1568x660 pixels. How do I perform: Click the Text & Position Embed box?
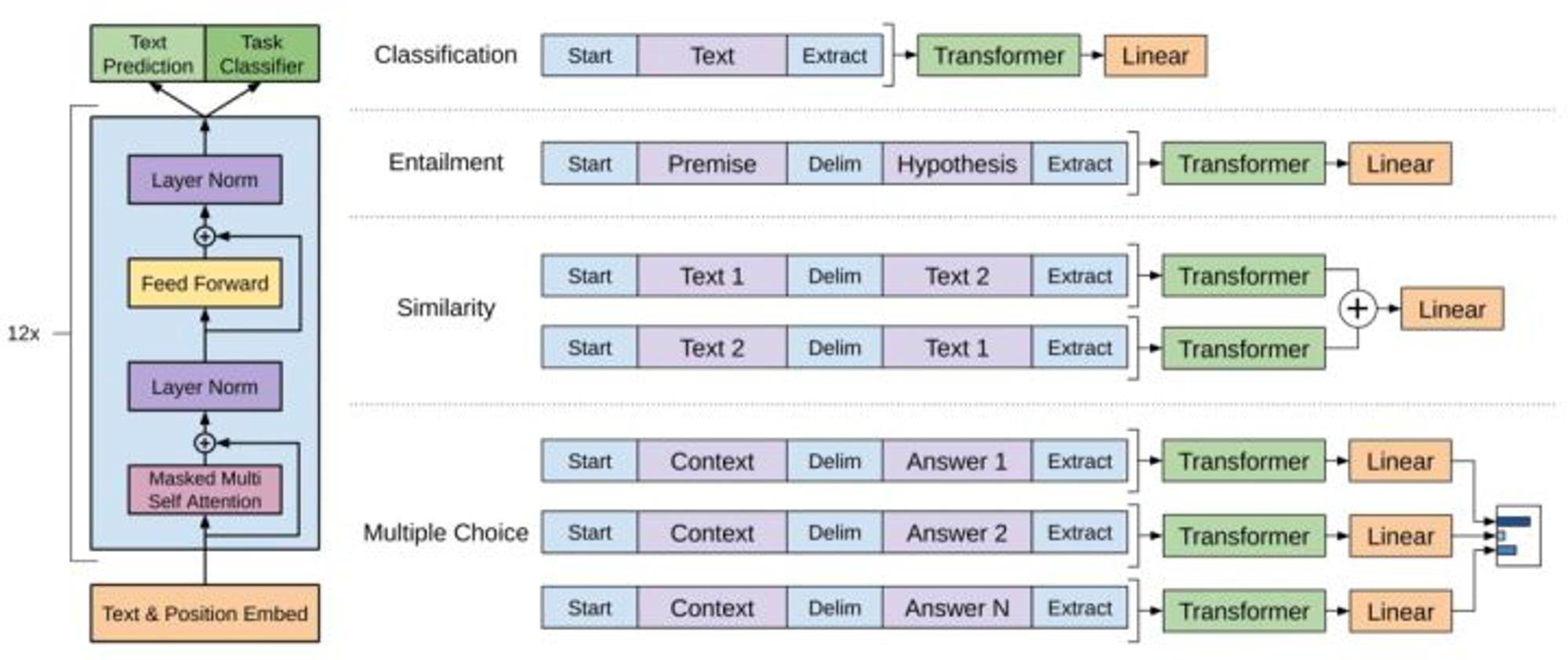pos(205,613)
